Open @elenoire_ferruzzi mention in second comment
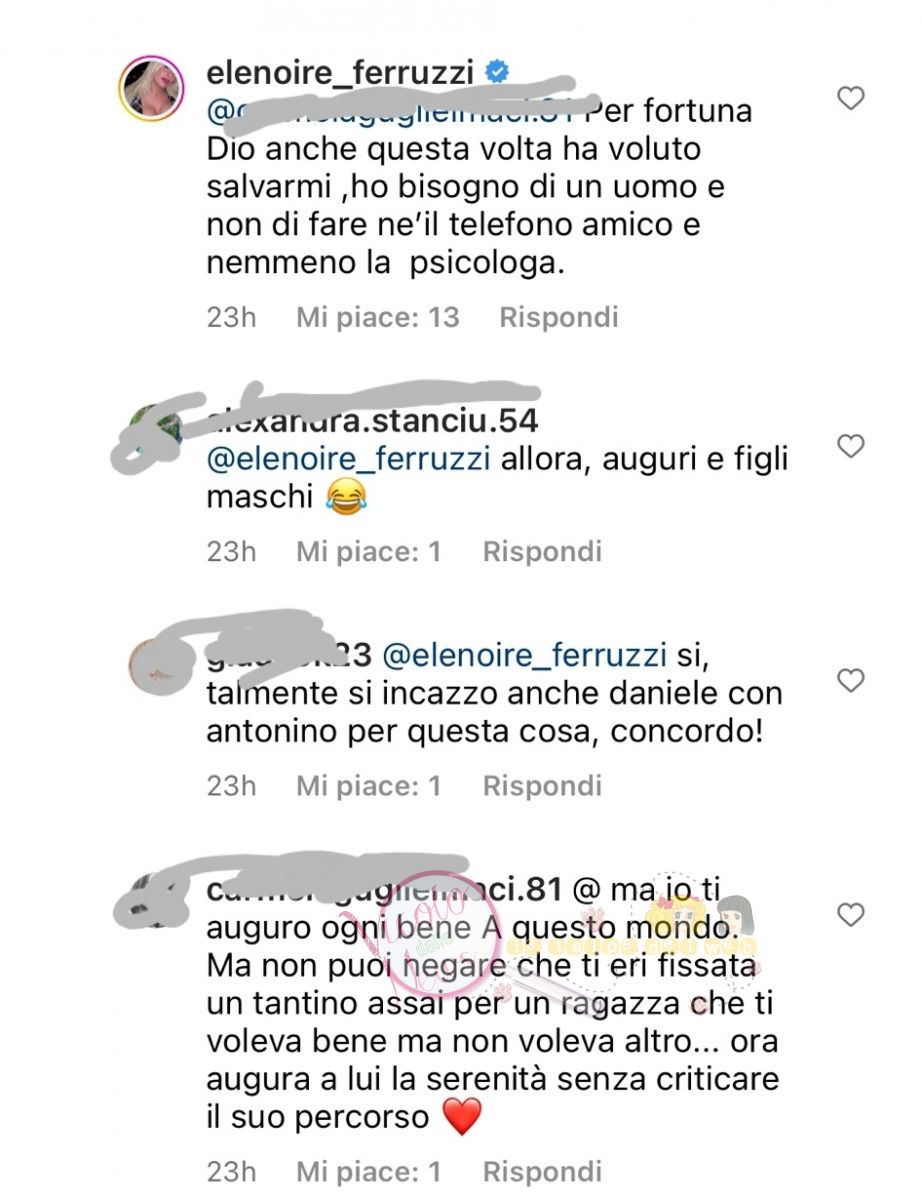The height and width of the screenshot is (1200, 922). [348, 460]
